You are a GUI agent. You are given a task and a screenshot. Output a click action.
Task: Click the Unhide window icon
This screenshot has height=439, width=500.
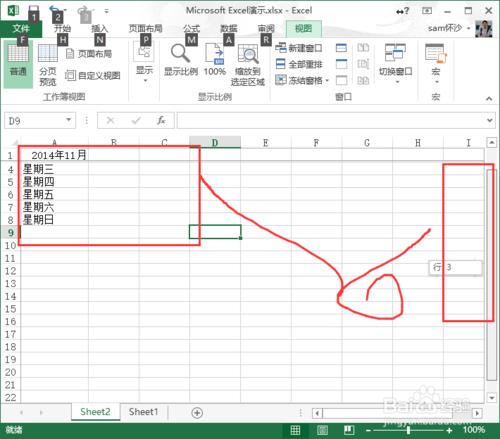point(341,80)
